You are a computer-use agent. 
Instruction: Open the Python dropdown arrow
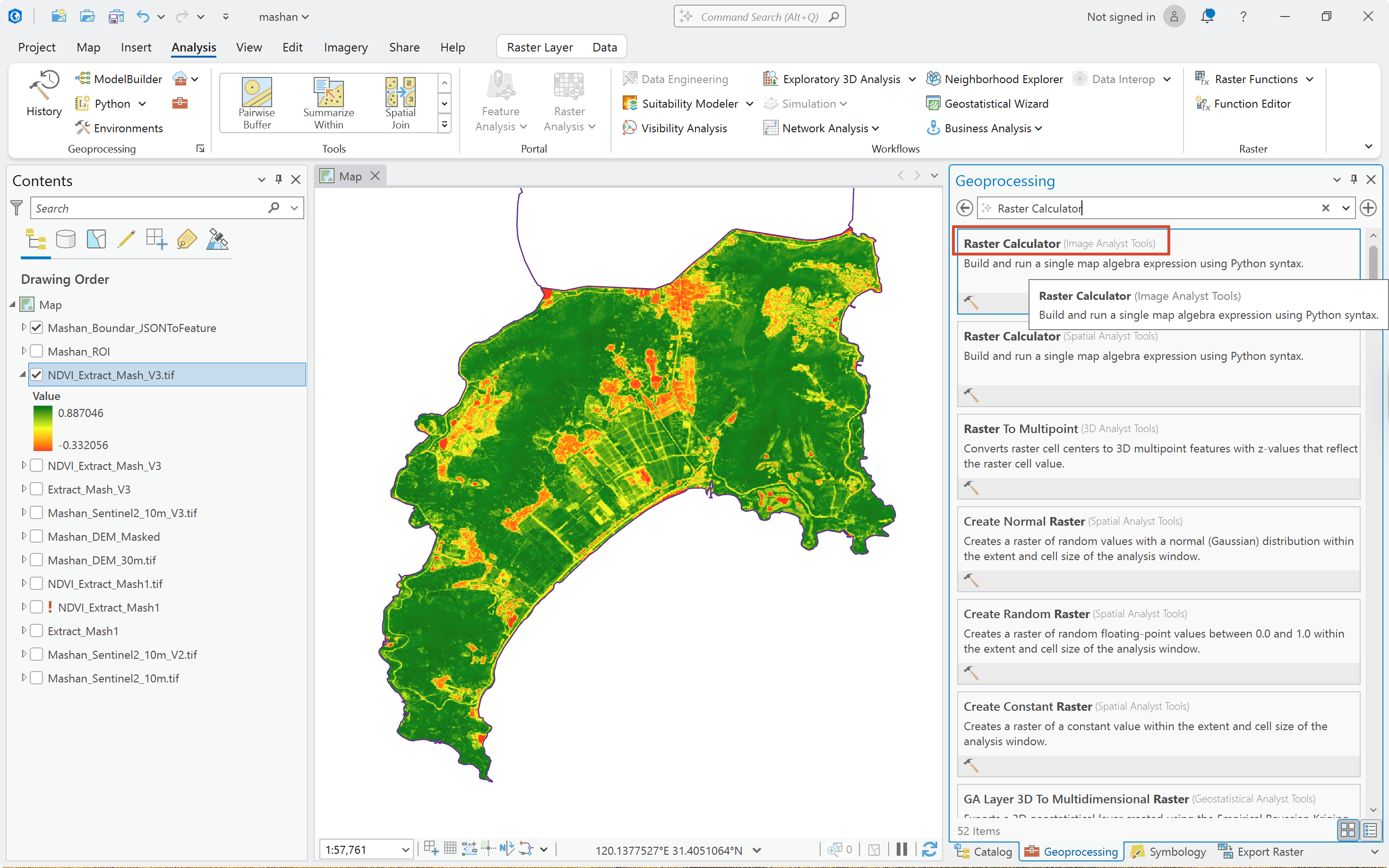(x=142, y=104)
